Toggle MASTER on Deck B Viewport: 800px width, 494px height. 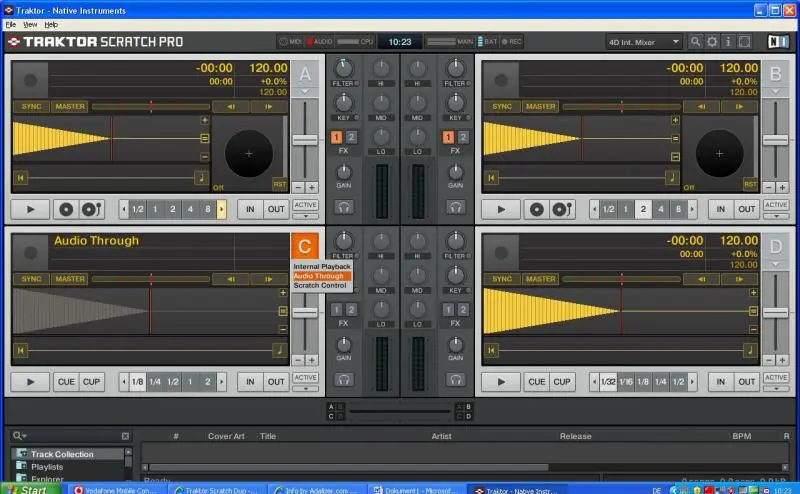[540, 106]
